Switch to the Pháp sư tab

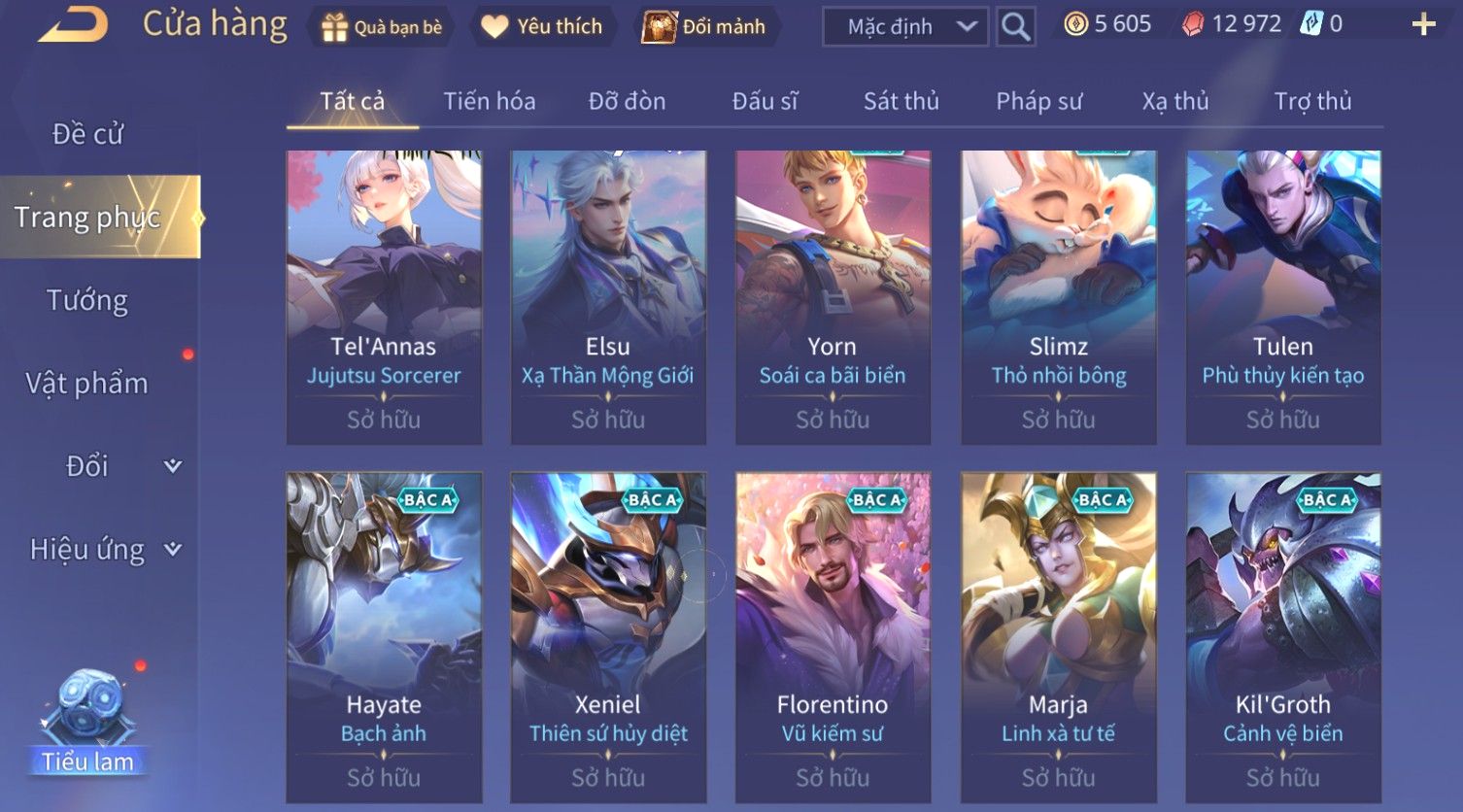click(1038, 101)
